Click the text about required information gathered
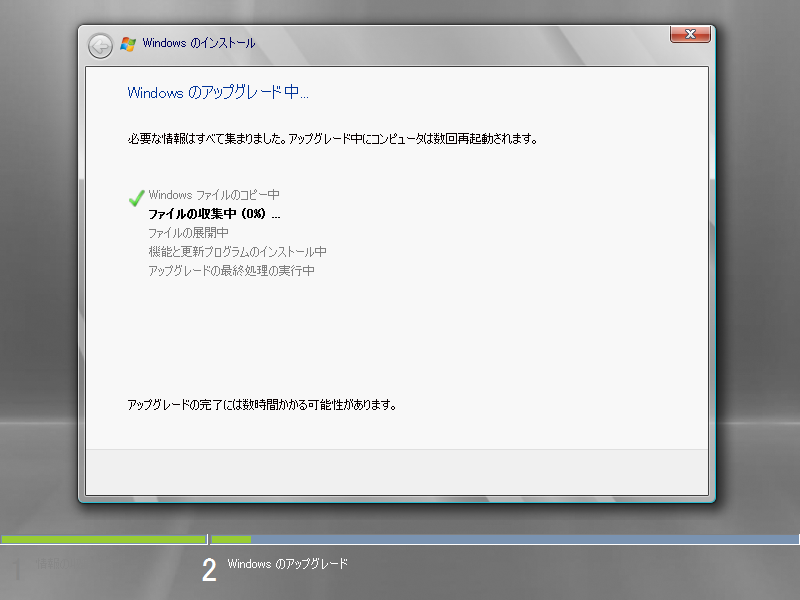This screenshot has height=600, width=800. pos(332,139)
